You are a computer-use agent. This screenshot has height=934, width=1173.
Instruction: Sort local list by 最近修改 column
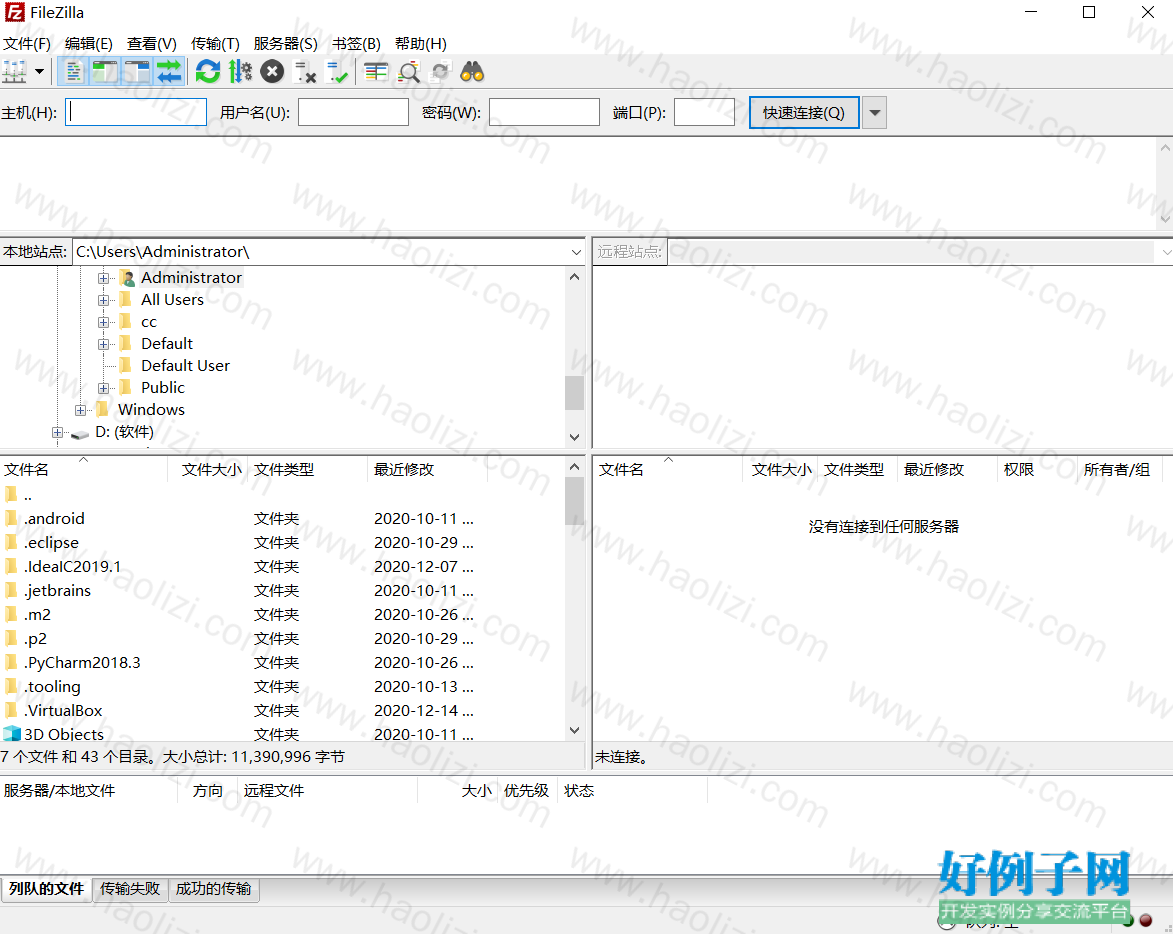click(426, 470)
